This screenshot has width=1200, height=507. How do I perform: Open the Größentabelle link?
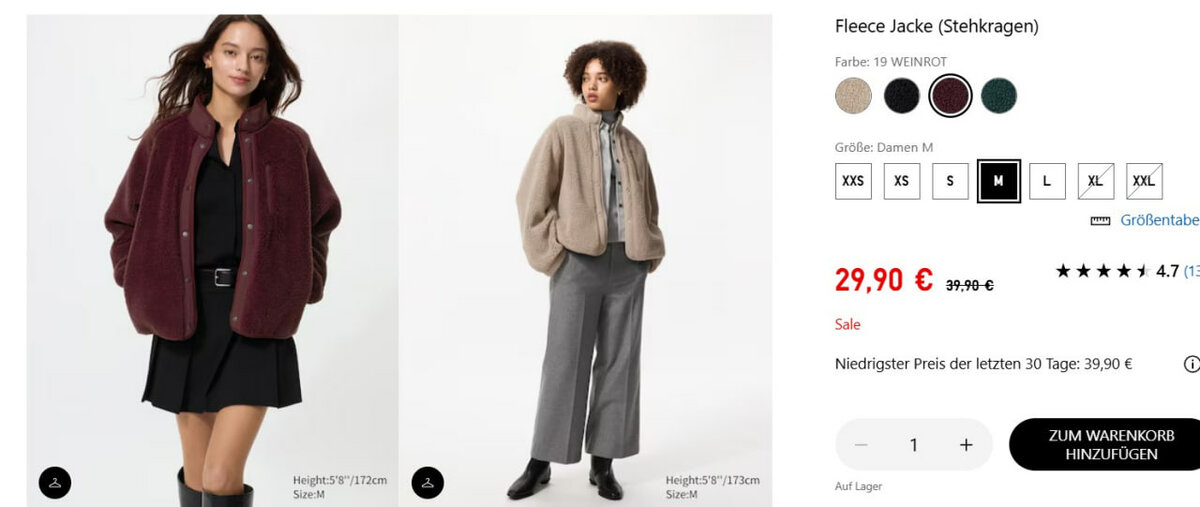[1159, 220]
